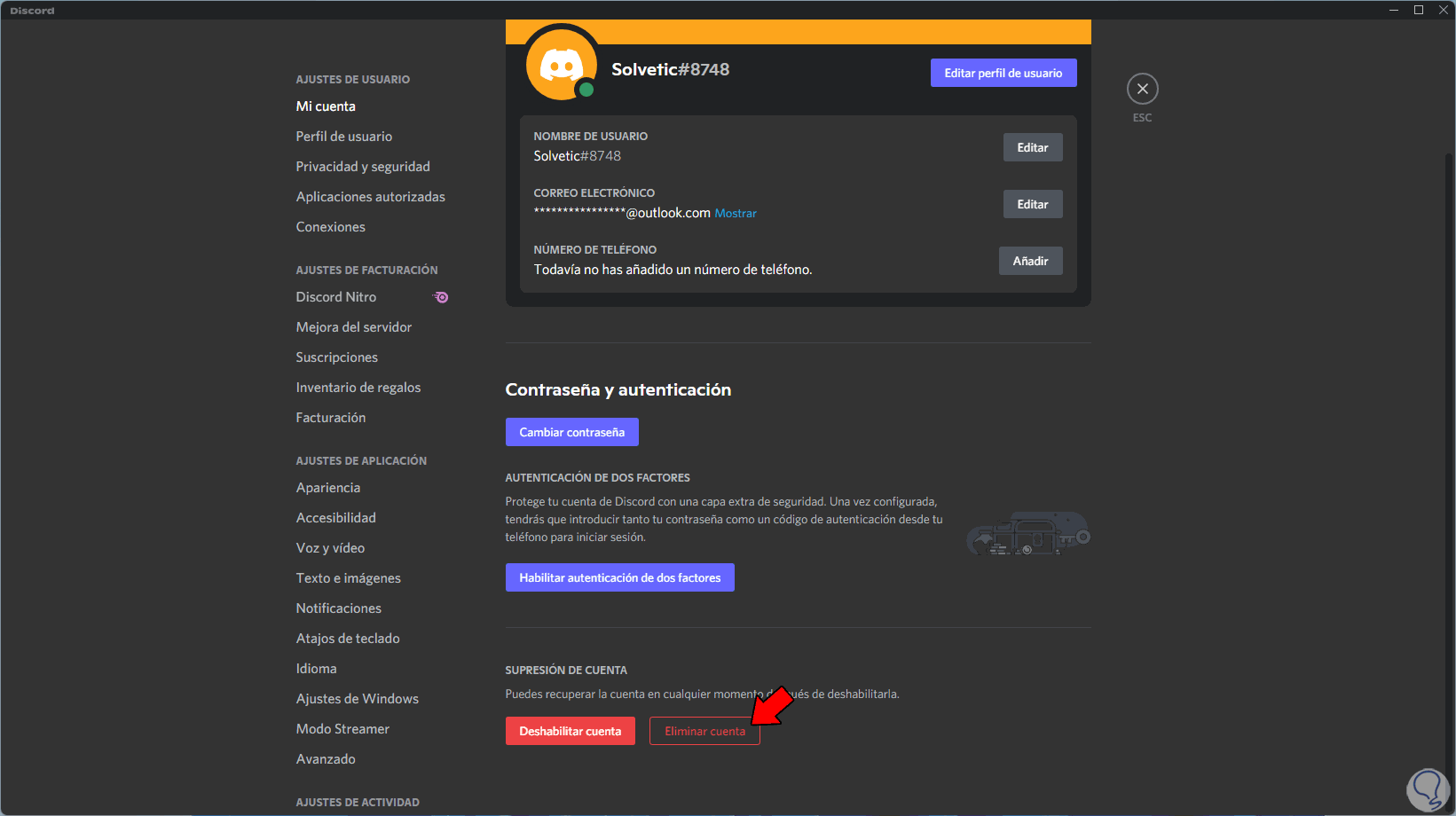1456x816 pixels.
Task: Select Avanzado in the sidebar
Action: (x=326, y=759)
